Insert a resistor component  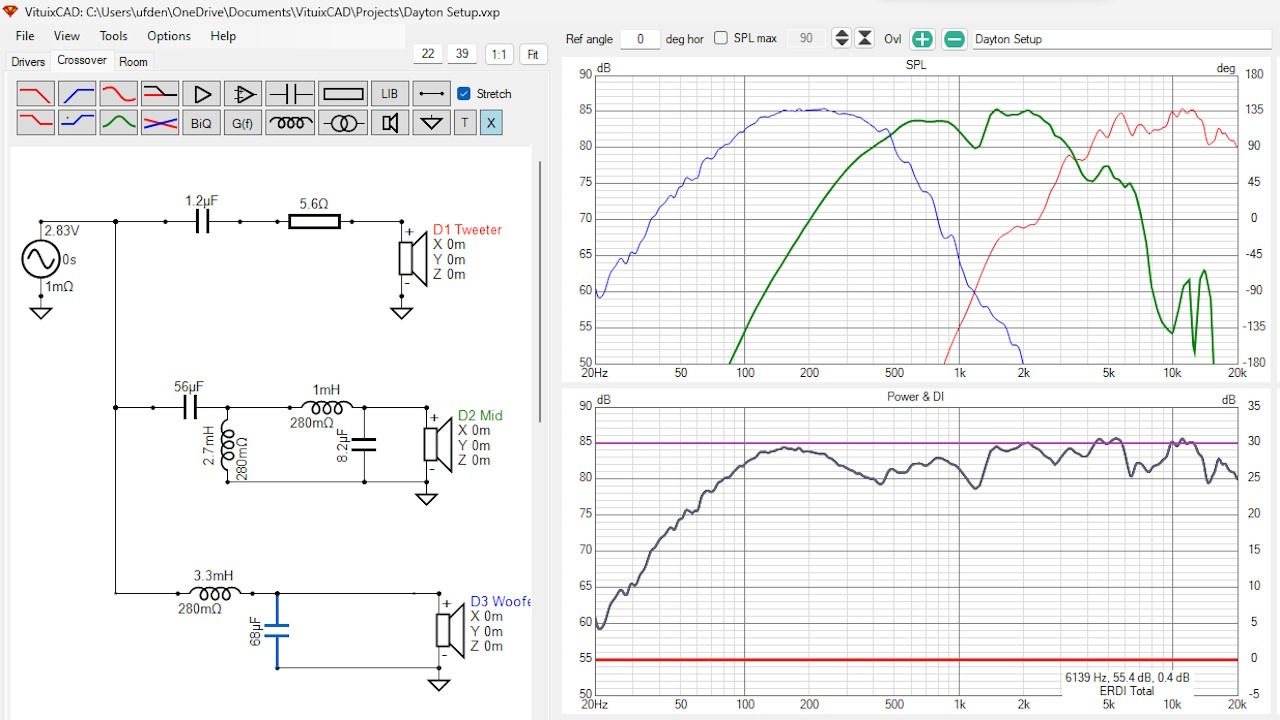point(343,94)
